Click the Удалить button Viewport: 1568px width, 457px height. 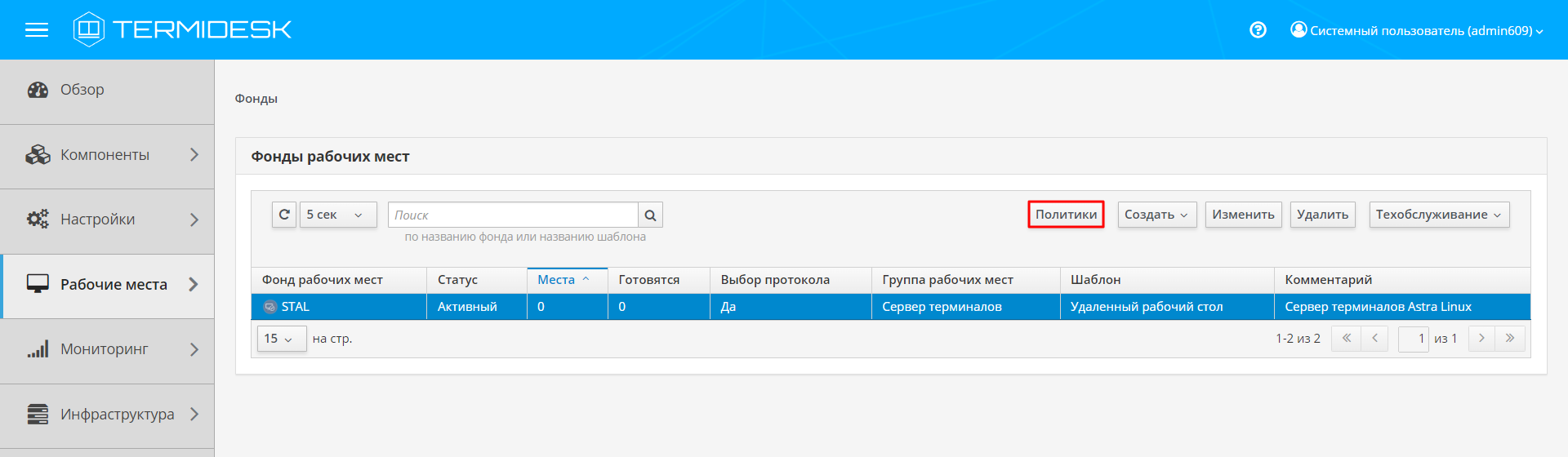(1322, 215)
